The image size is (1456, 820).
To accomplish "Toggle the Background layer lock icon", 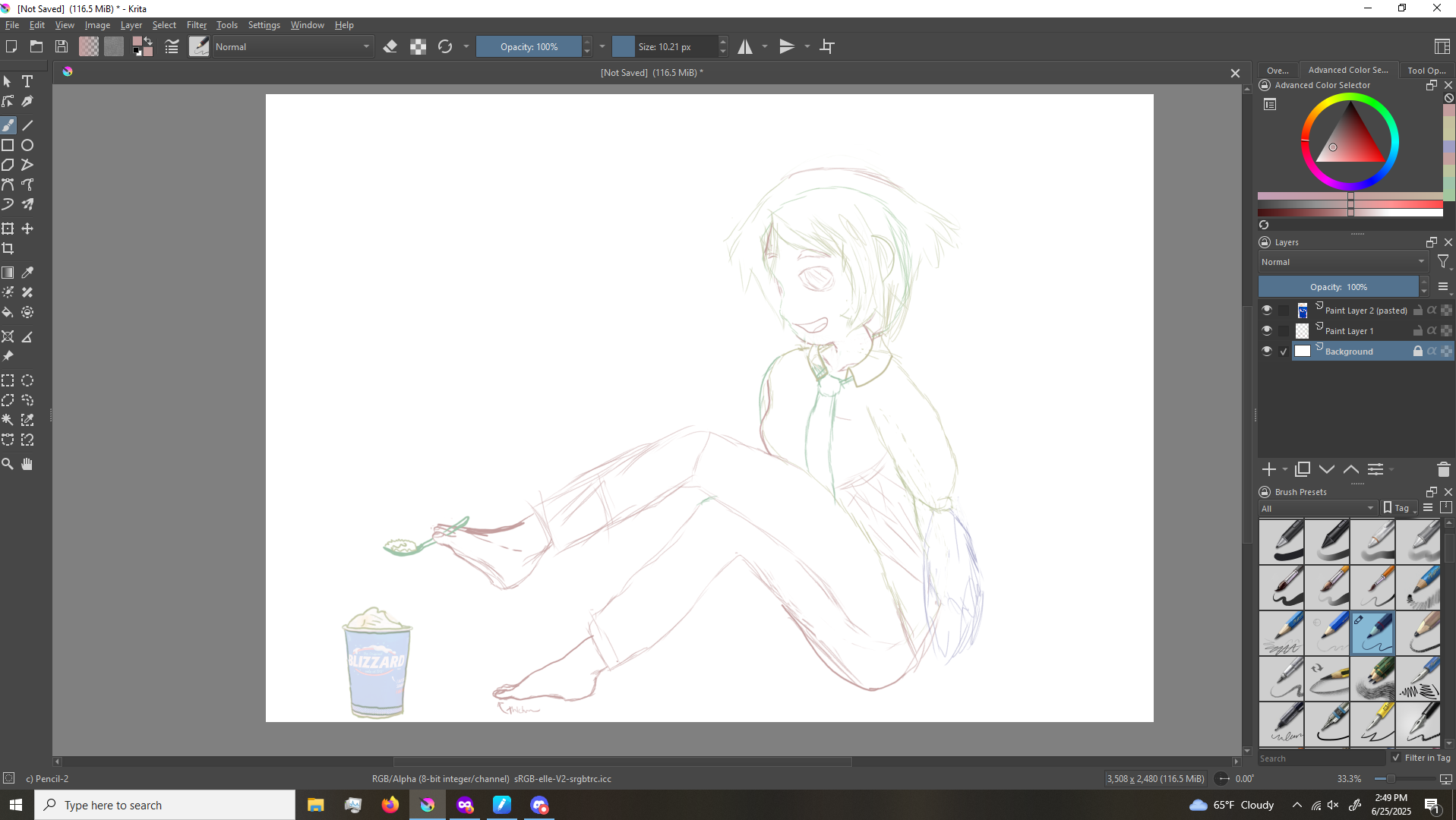I will tap(1417, 351).
